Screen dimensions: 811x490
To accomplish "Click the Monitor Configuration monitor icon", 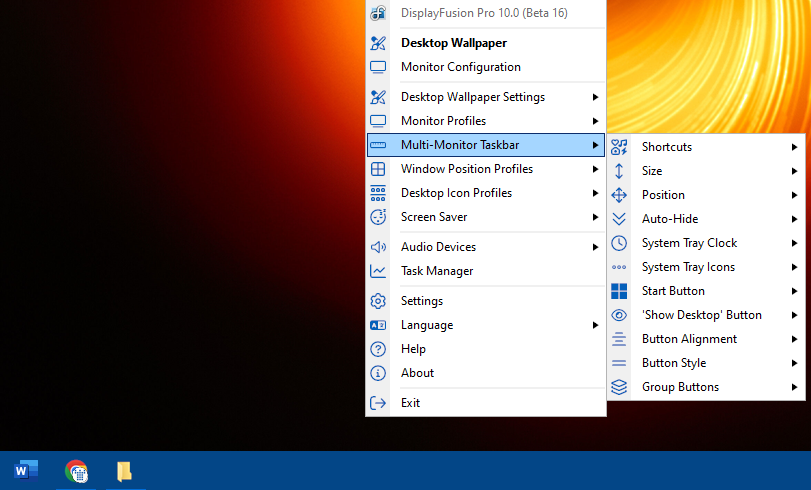I will point(378,67).
